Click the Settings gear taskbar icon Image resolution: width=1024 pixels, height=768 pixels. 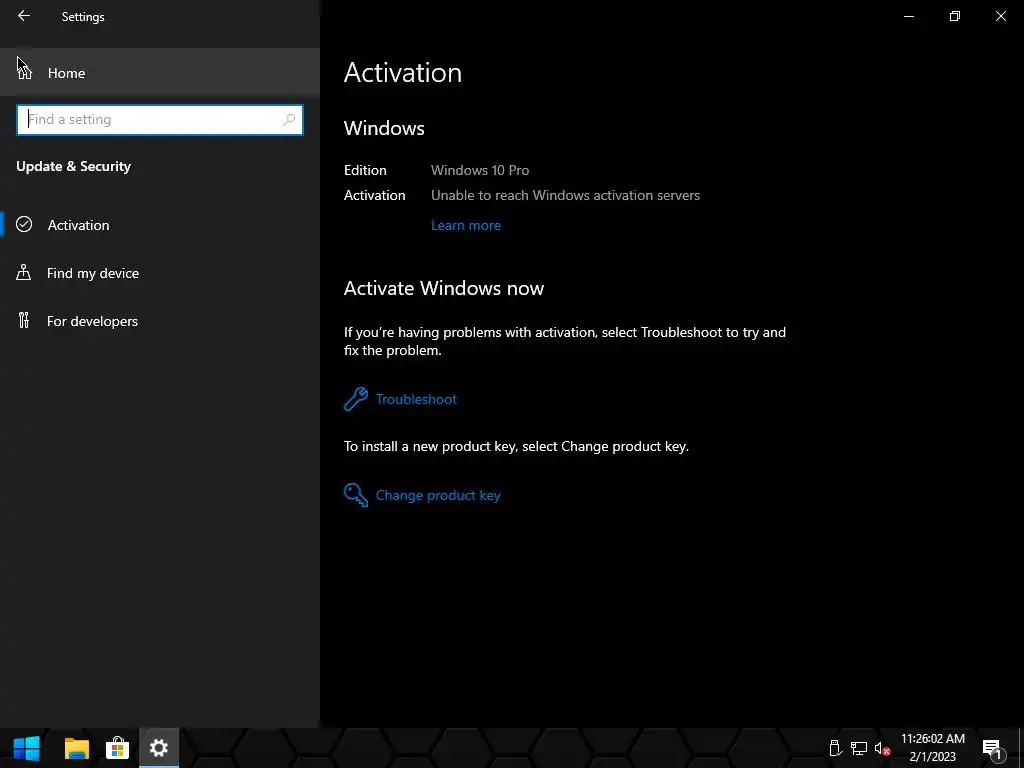point(159,748)
